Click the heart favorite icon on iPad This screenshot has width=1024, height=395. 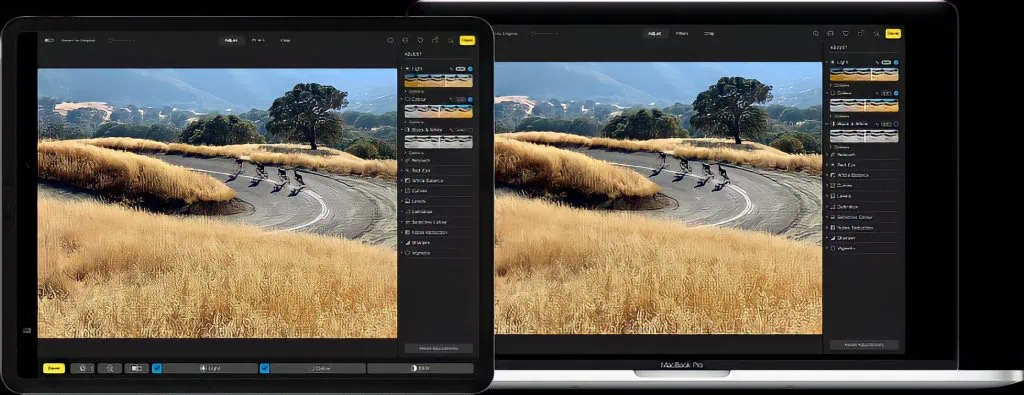pyautogui.click(x=420, y=40)
